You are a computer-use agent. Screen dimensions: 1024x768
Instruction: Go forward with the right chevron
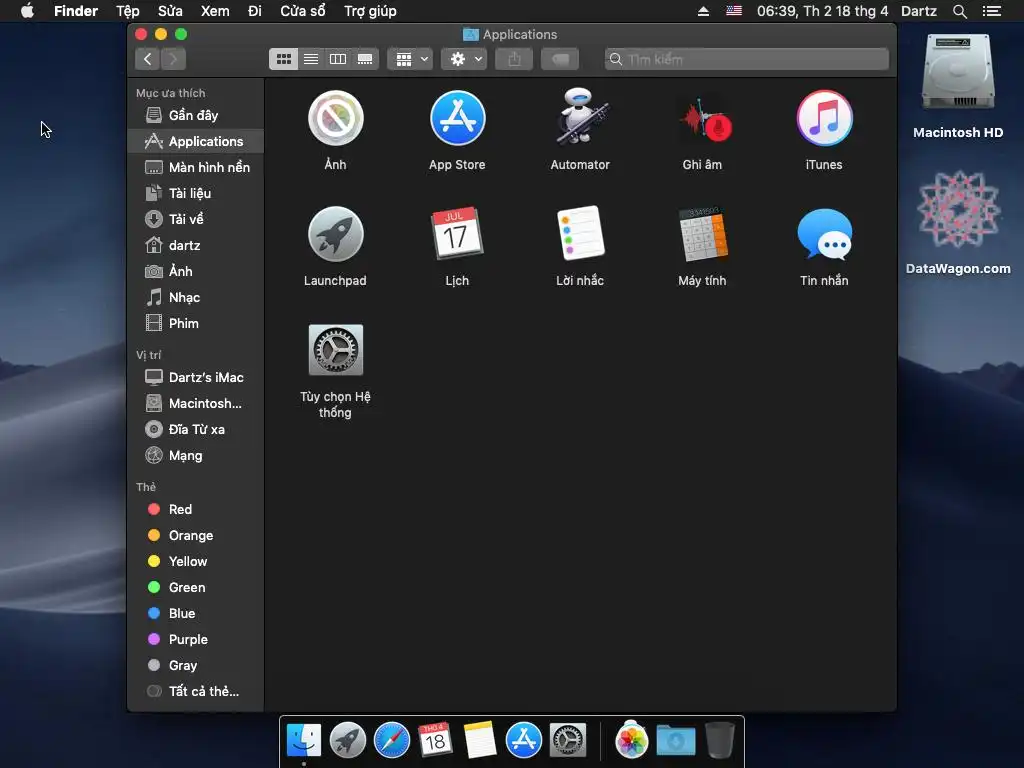coord(173,59)
